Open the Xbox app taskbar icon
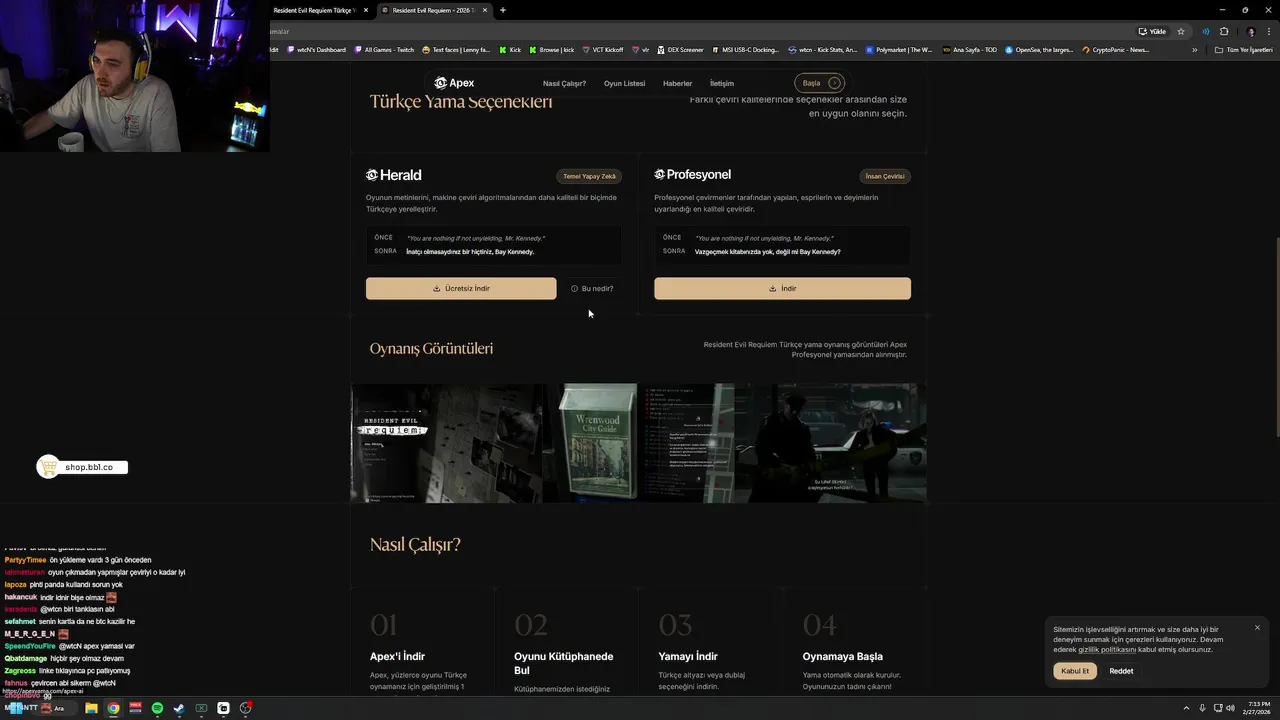Screen dimensions: 1280x720 coord(201,708)
